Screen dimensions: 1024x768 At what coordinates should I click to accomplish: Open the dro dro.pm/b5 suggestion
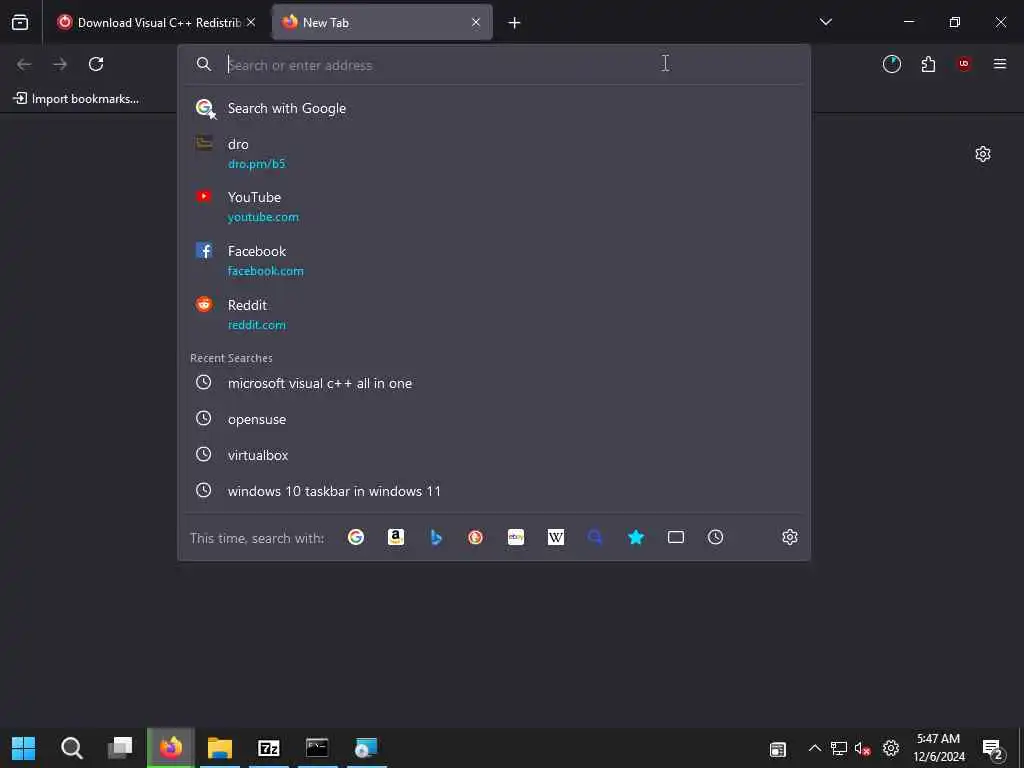(494, 153)
